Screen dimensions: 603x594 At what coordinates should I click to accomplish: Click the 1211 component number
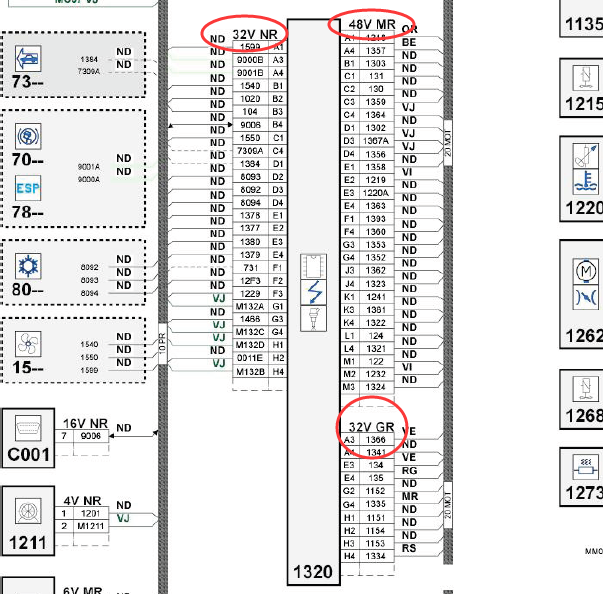(x=28, y=543)
